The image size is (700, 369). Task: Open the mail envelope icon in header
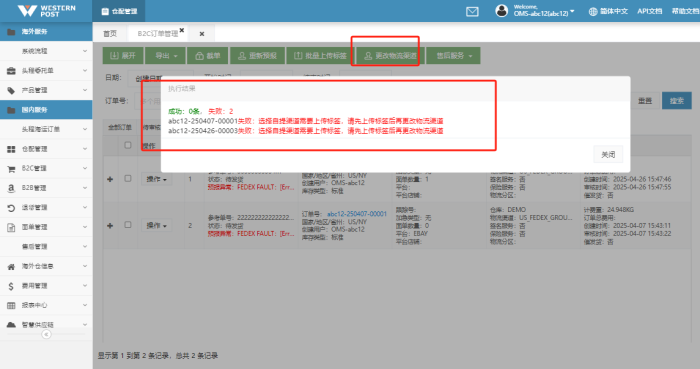[472, 12]
